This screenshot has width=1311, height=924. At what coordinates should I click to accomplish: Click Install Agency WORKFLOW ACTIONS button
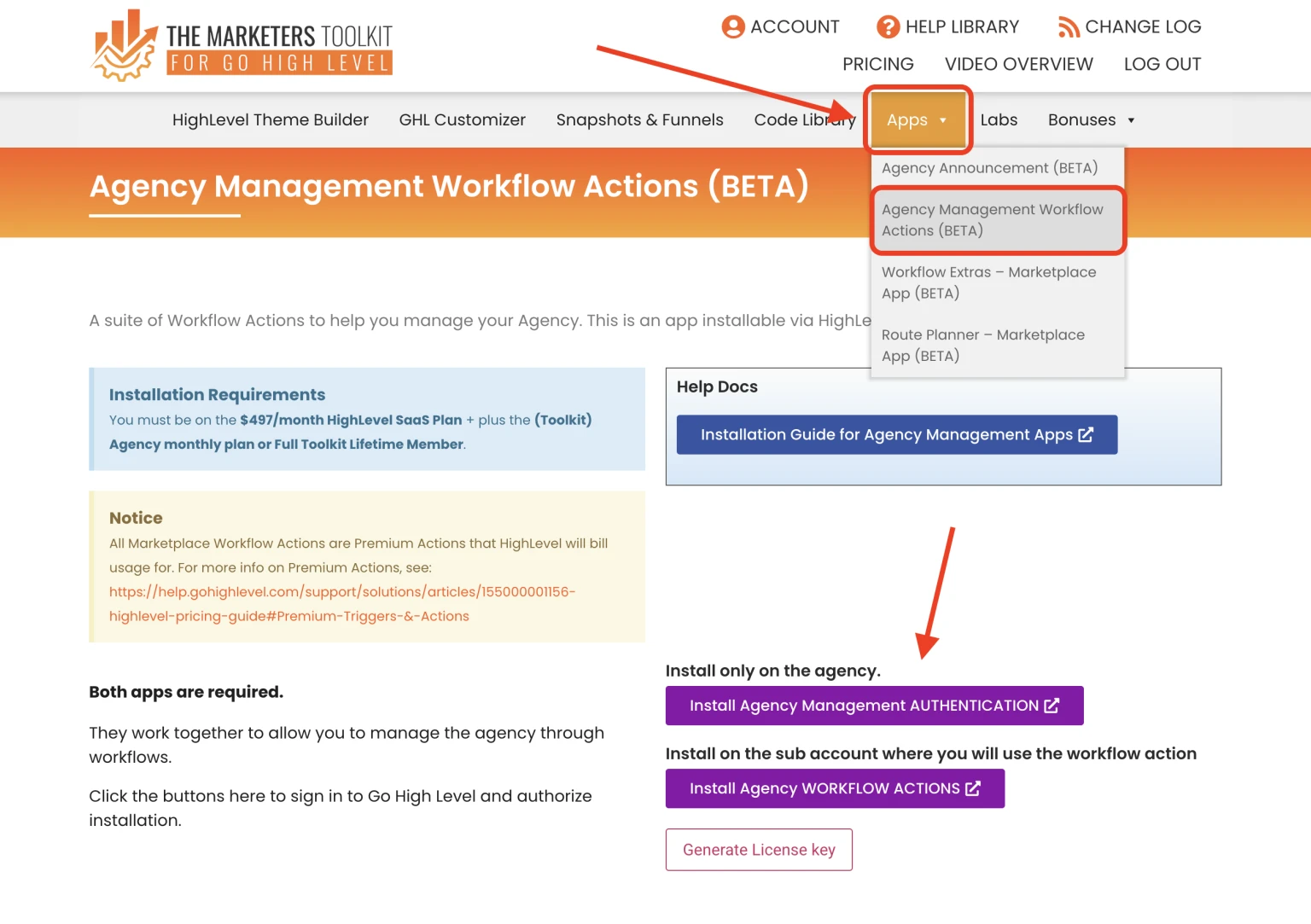[835, 788]
